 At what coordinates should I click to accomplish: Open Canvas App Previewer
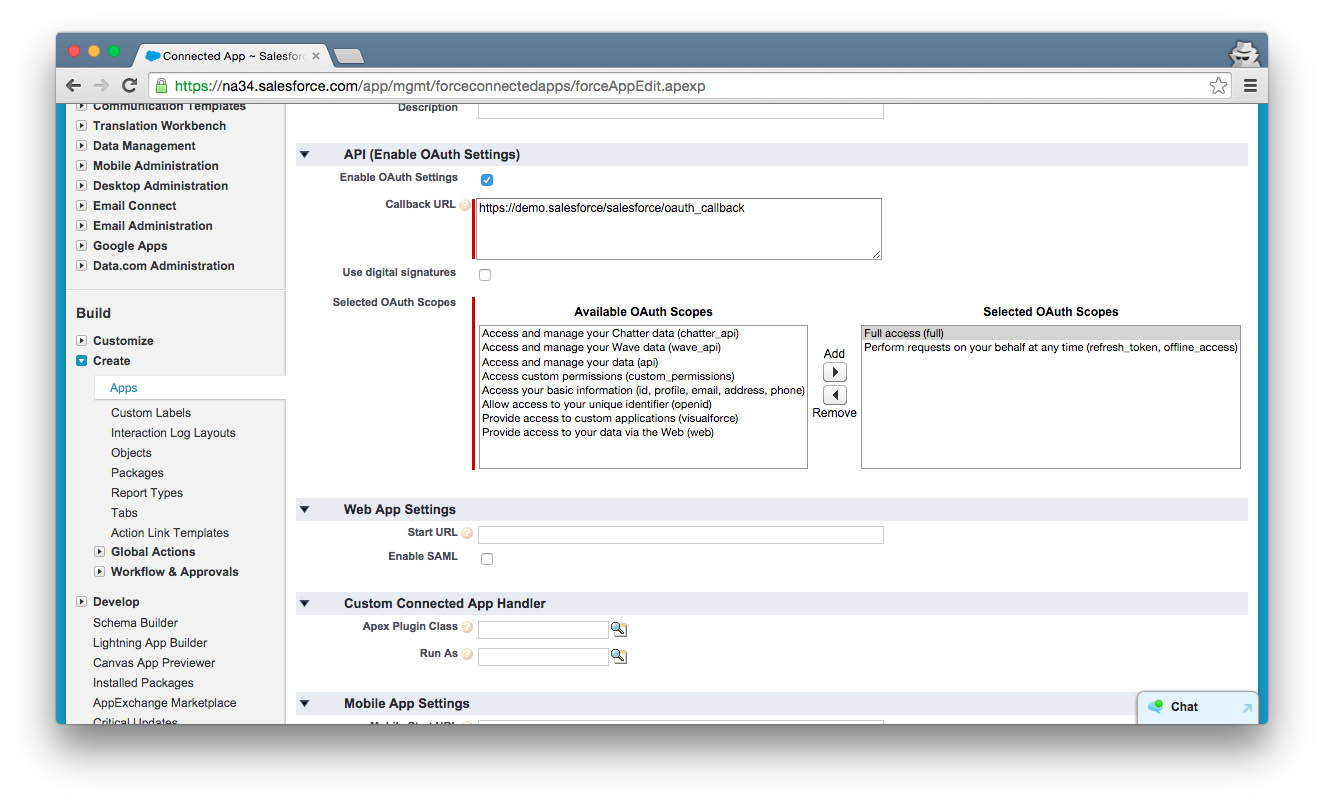[154, 663]
